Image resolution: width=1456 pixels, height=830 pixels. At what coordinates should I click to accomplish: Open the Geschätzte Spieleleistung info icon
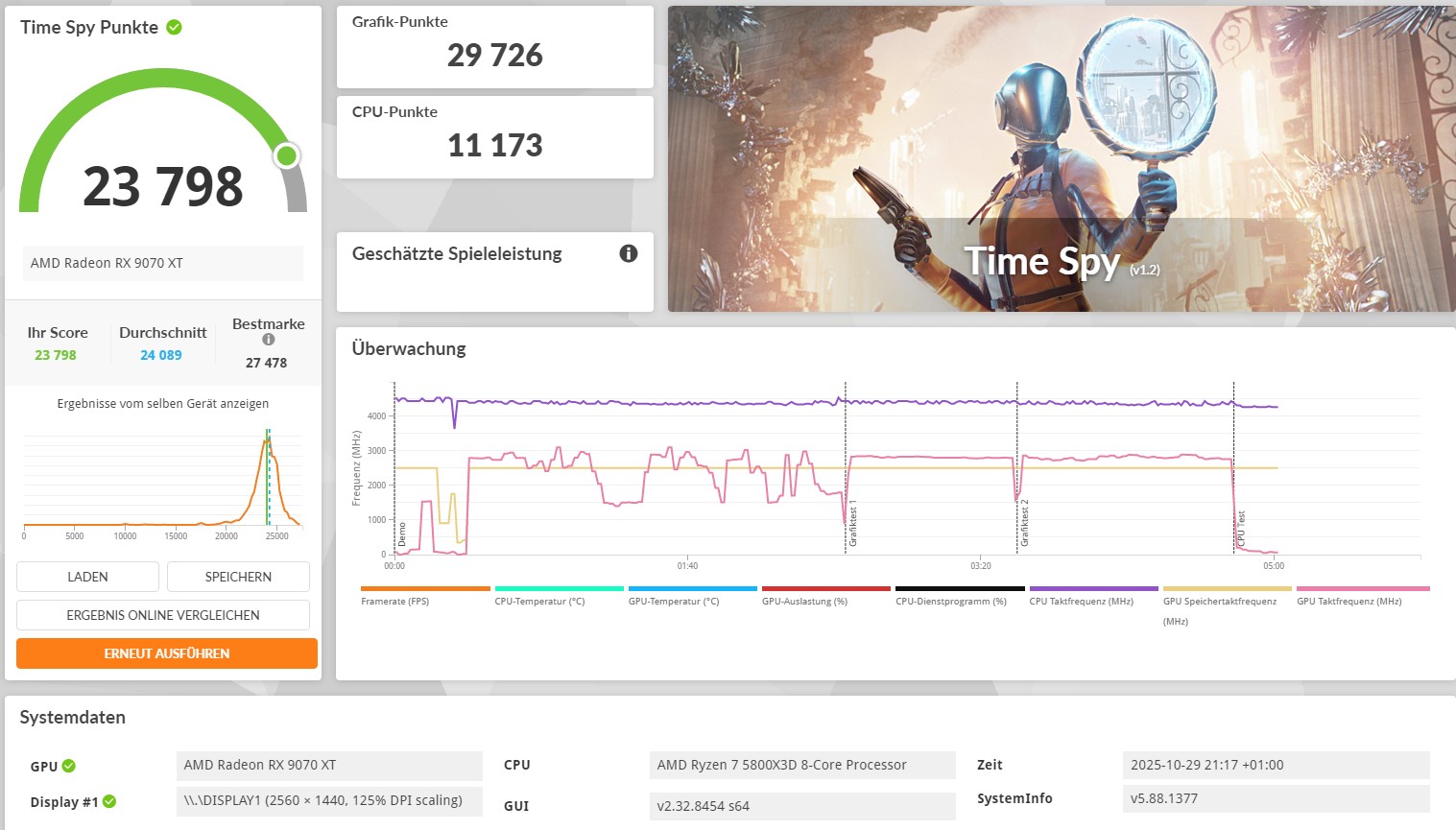(x=629, y=252)
